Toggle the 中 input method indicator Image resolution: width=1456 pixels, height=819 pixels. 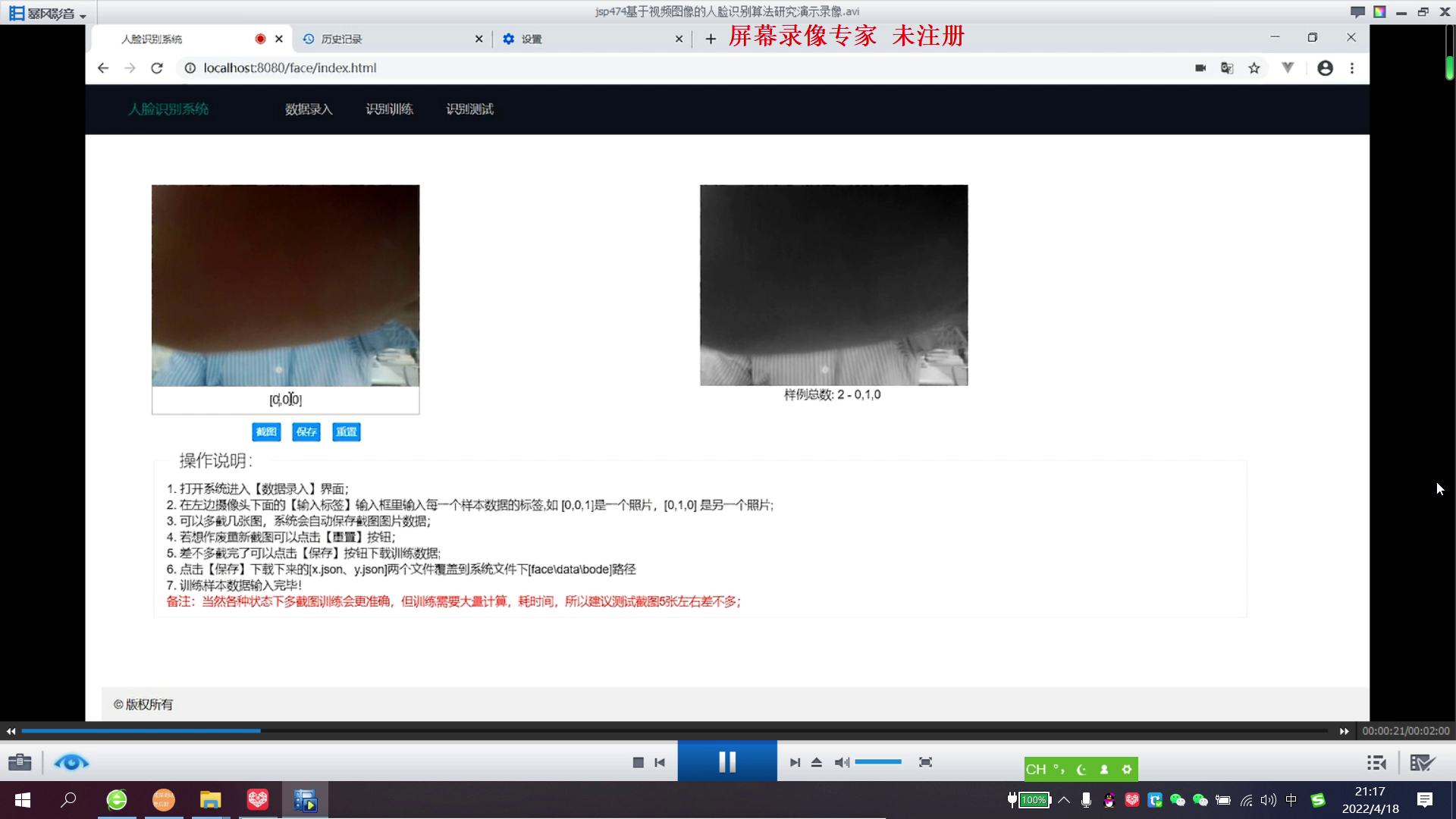coord(1291,800)
